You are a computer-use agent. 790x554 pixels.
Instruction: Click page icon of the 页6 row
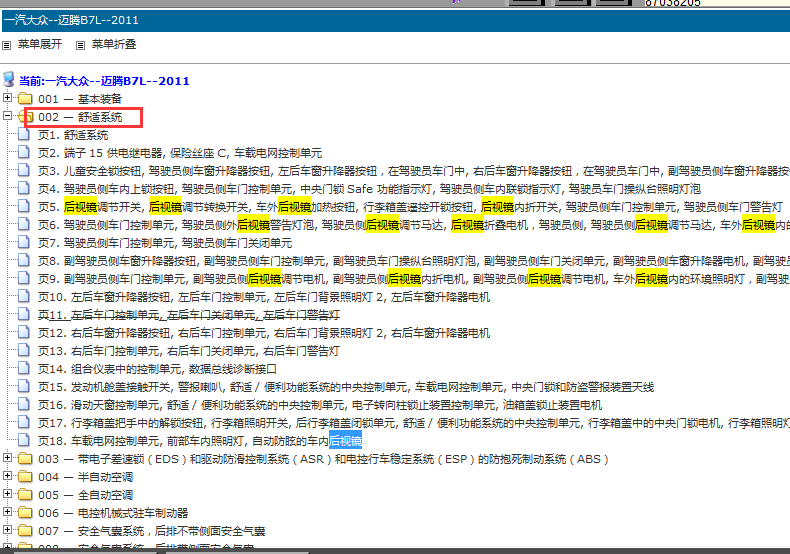24,224
